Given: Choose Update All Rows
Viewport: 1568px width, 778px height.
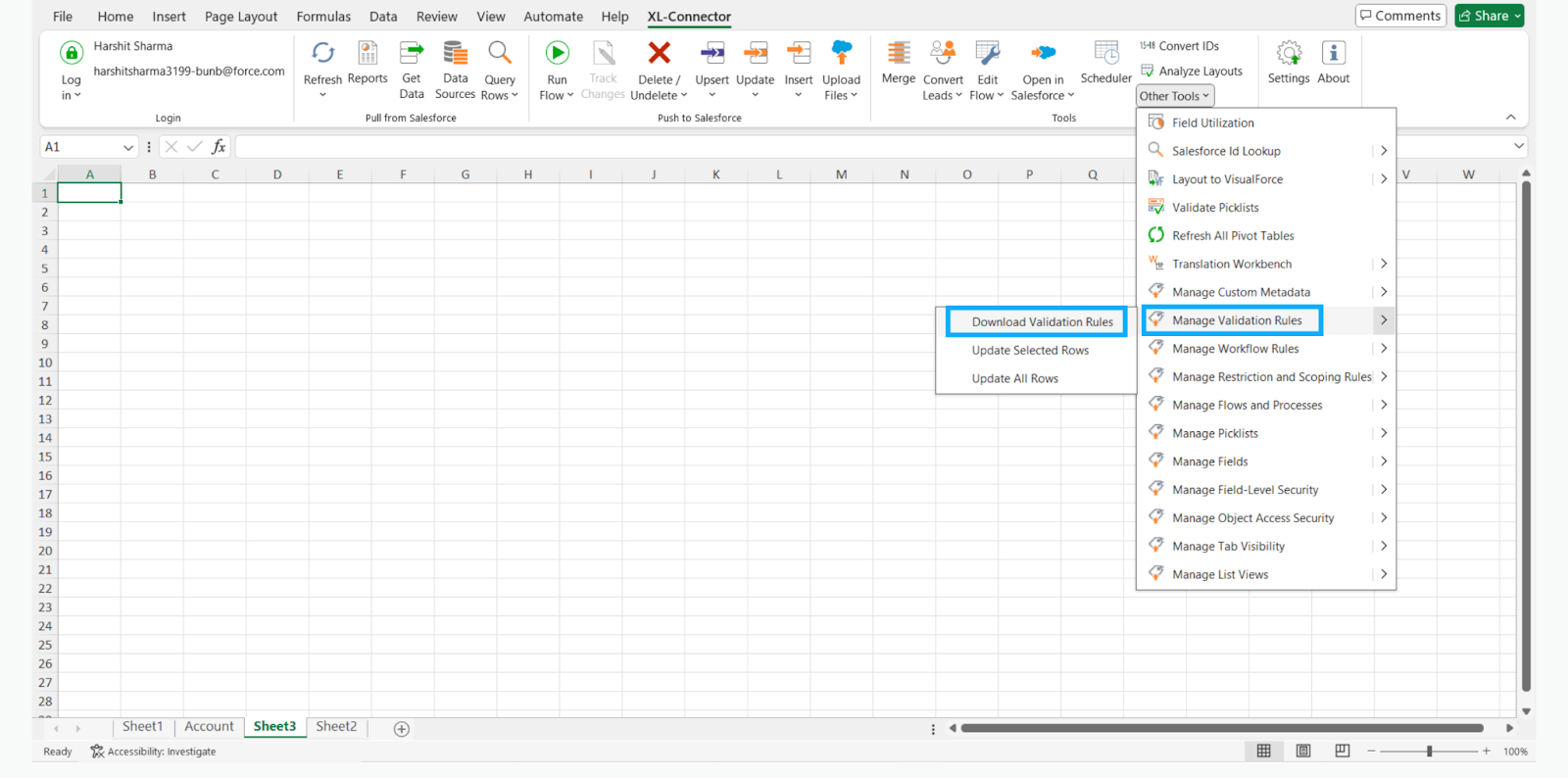Looking at the screenshot, I should click(x=1037, y=378).
